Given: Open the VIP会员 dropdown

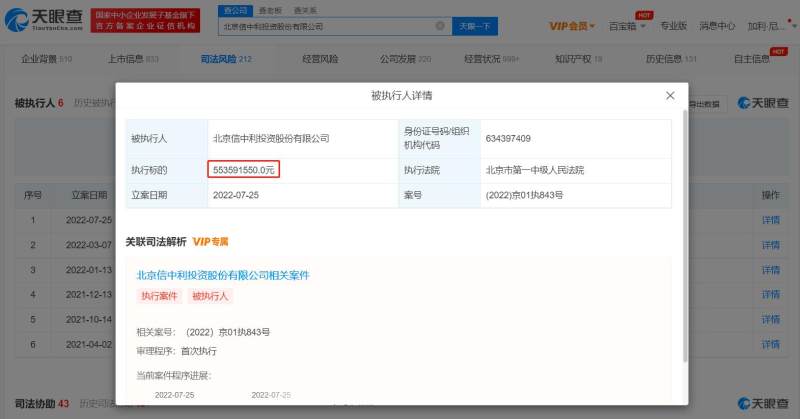Looking at the screenshot, I should tap(571, 26).
